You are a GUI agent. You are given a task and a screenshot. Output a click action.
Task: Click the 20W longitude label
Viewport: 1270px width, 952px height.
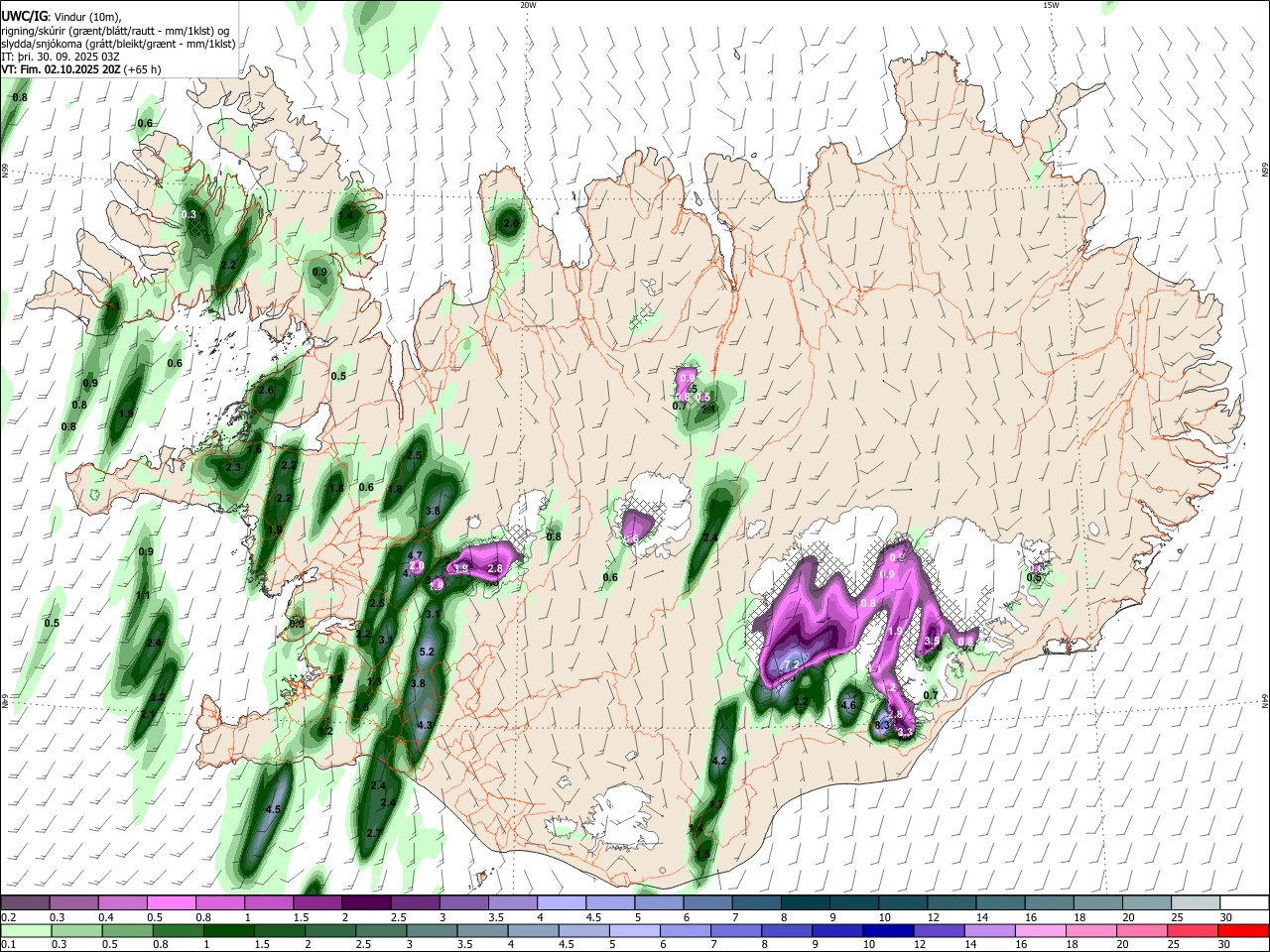(x=528, y=5)
